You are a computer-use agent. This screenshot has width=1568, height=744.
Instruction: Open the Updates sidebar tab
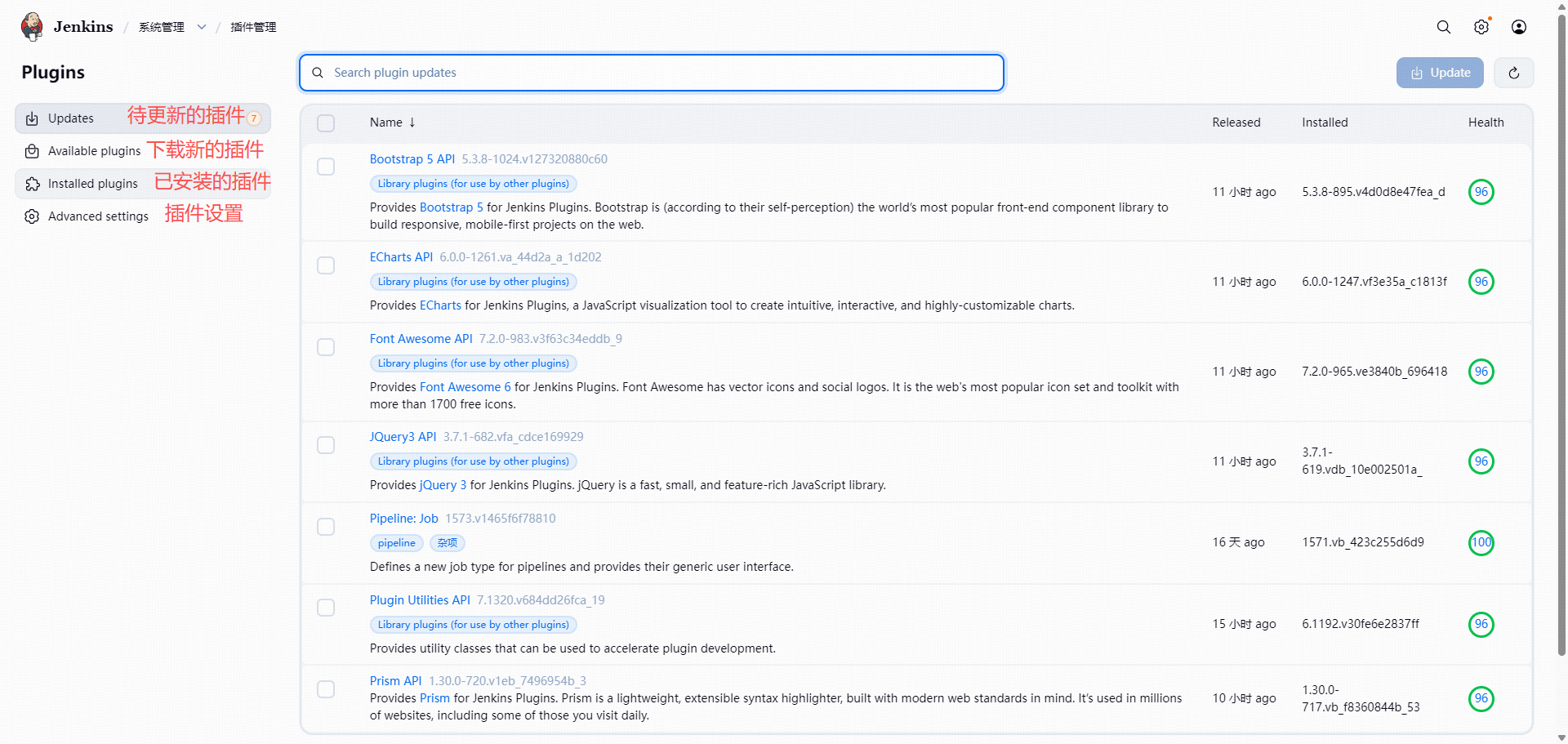[143, 118]
